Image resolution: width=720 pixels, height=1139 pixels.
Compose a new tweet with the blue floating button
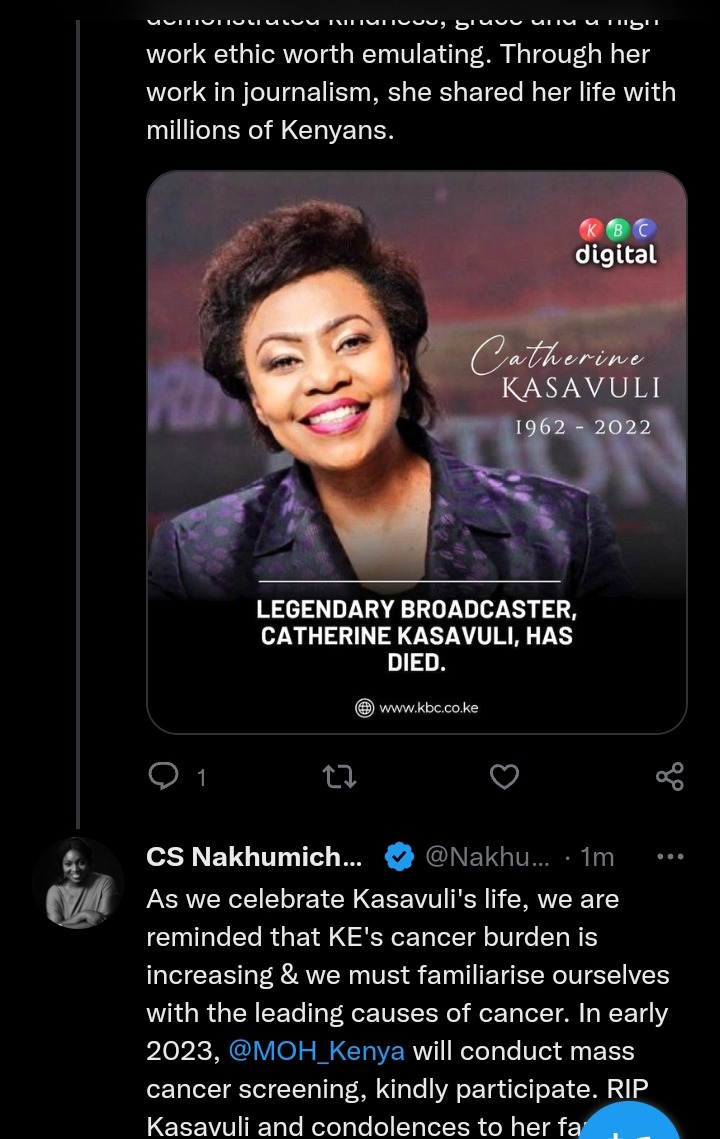[629, 1123]
